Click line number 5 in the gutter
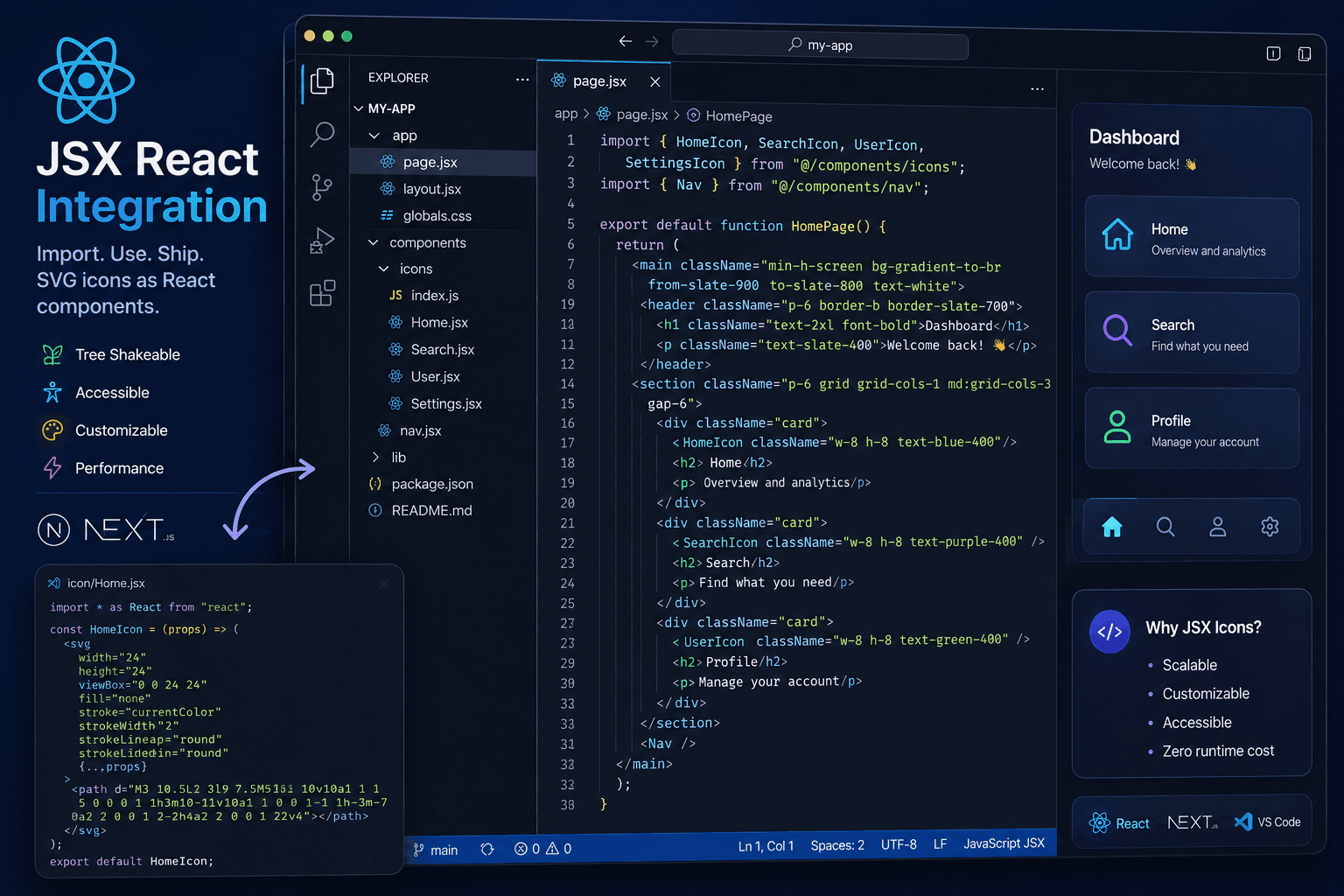1344x896 pixels. click(x=570, y=224)
